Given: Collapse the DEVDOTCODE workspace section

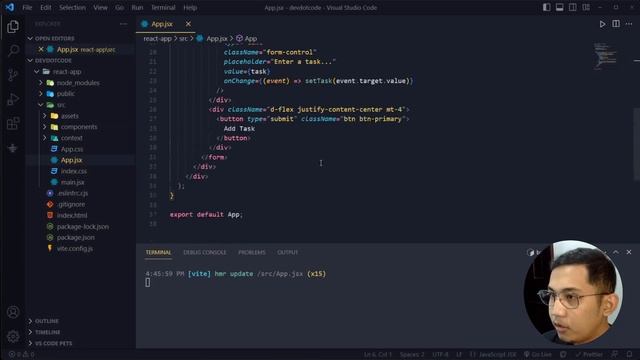Looking at the screenshot, I should pyautogui.click(x=30, y=60).
